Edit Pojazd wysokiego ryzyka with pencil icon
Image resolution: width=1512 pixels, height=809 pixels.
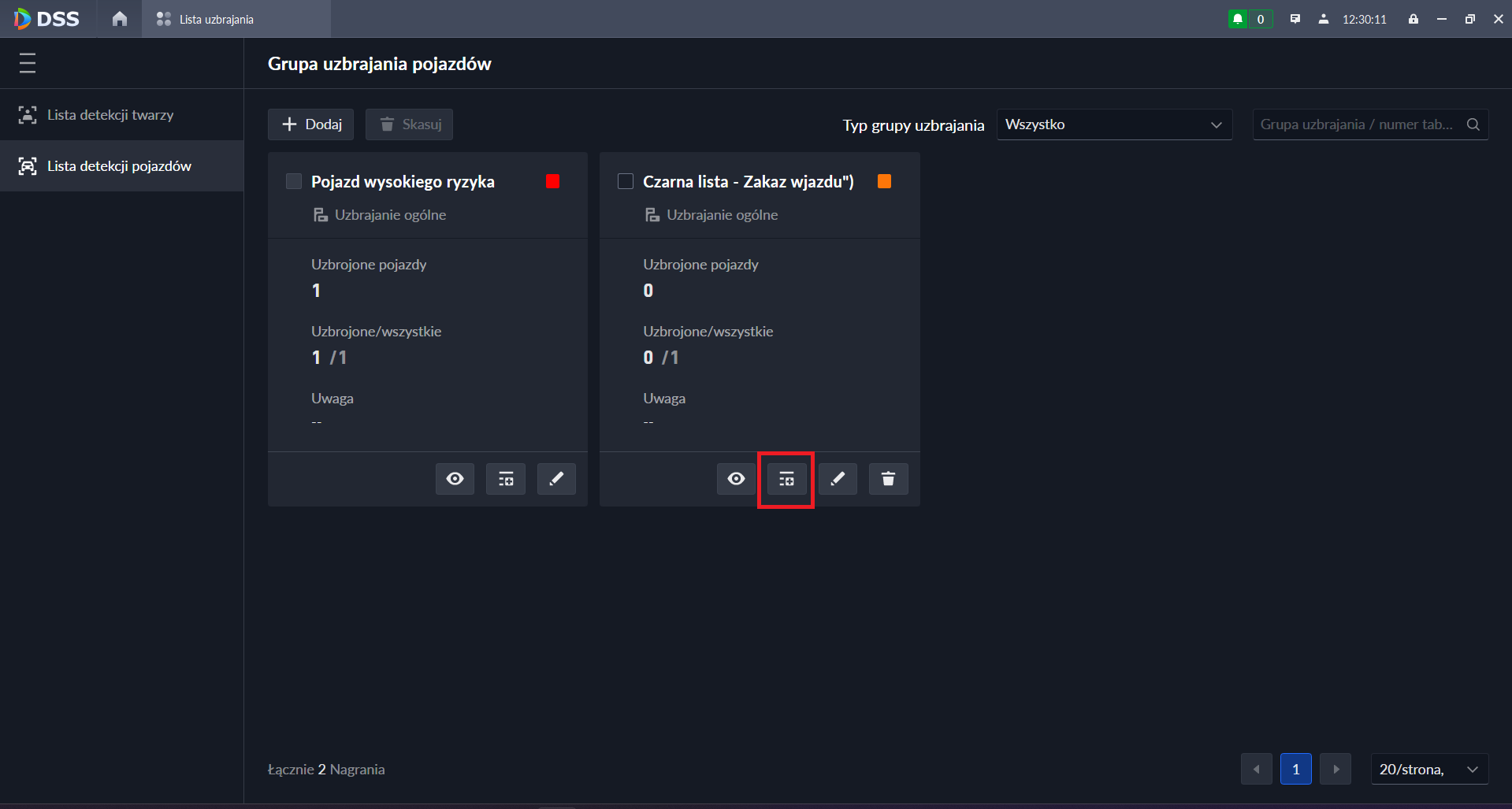(x=556, y=479)
